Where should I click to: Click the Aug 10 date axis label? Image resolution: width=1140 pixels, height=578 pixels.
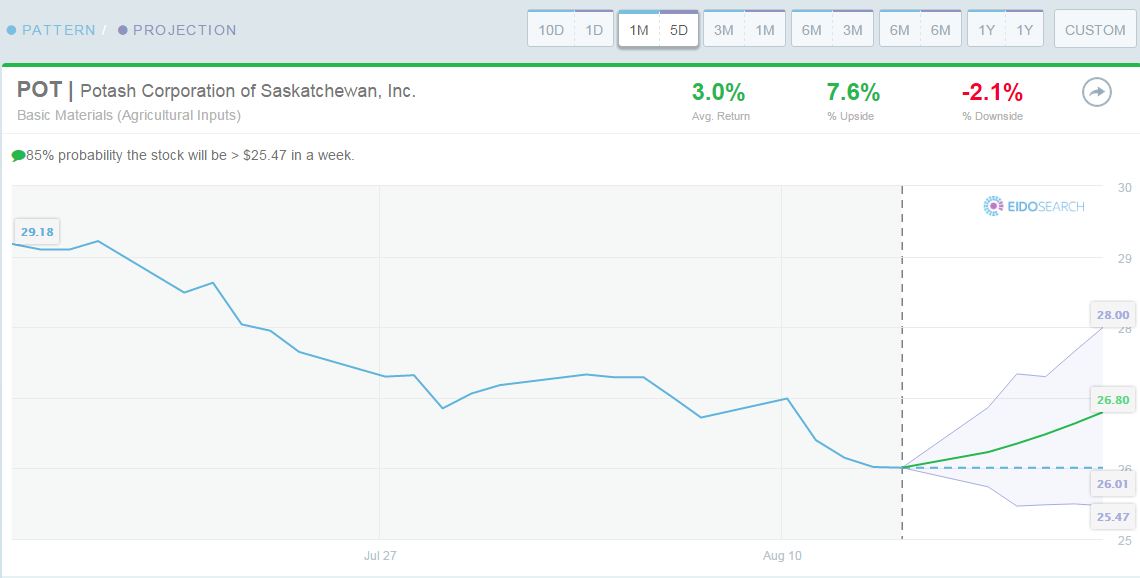(x=782, y=556)
